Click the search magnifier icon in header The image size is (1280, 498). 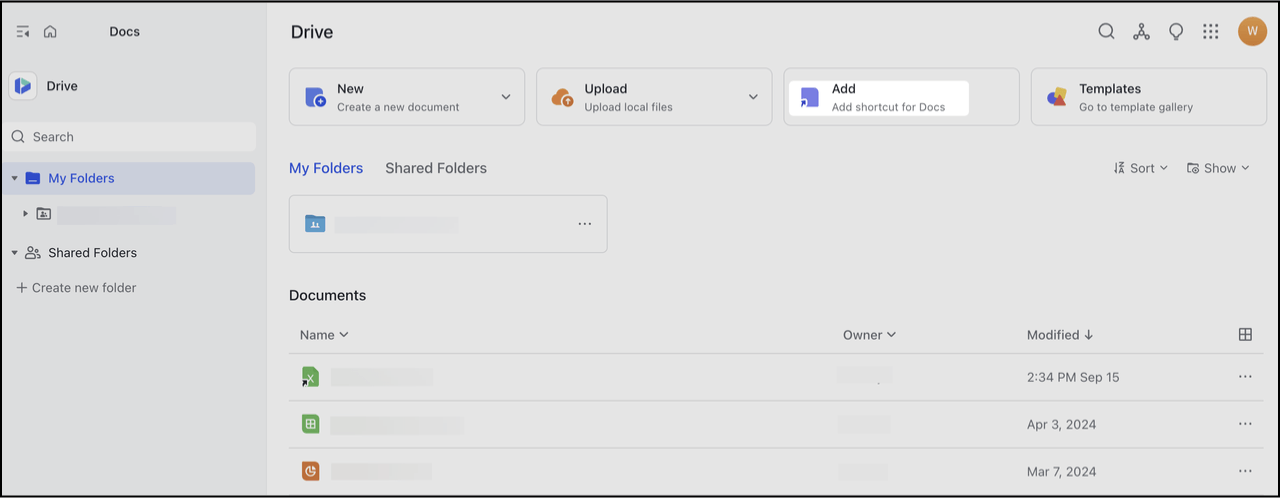coord(1106,32)
